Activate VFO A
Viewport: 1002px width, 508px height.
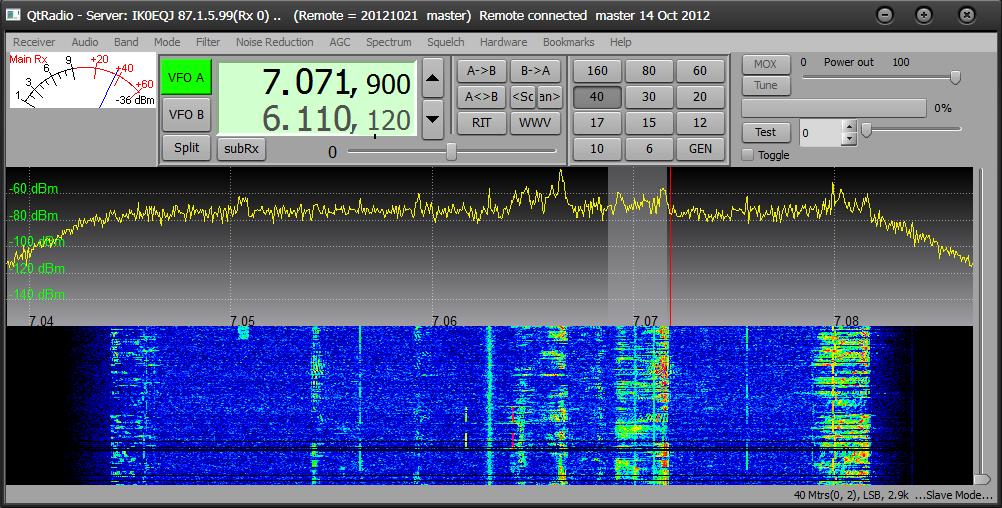pyautogui.click(x=186, y=77)
